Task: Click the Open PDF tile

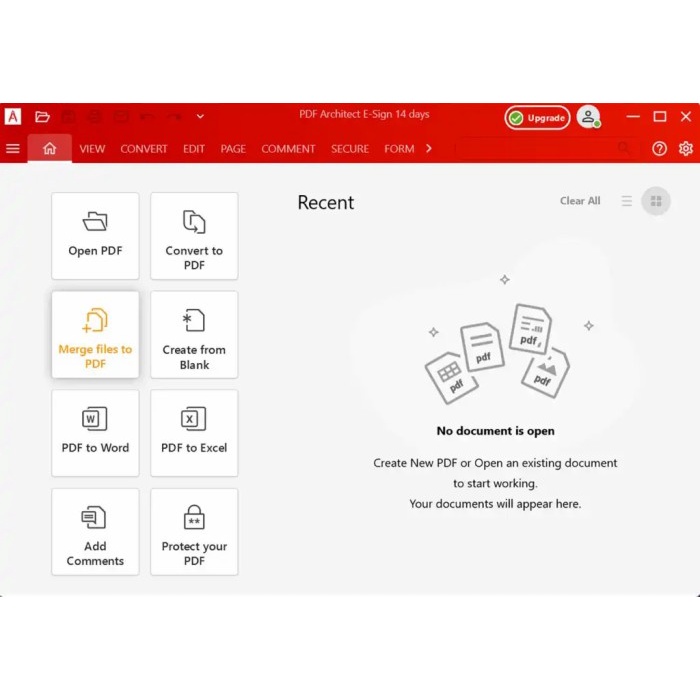Action: [x=95, y=236]
